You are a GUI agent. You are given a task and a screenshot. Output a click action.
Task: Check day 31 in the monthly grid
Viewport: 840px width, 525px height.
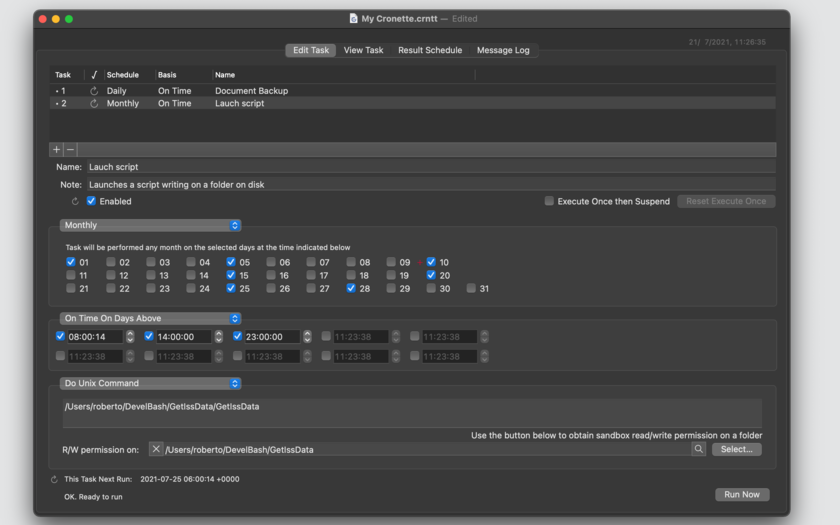point(471,288)
